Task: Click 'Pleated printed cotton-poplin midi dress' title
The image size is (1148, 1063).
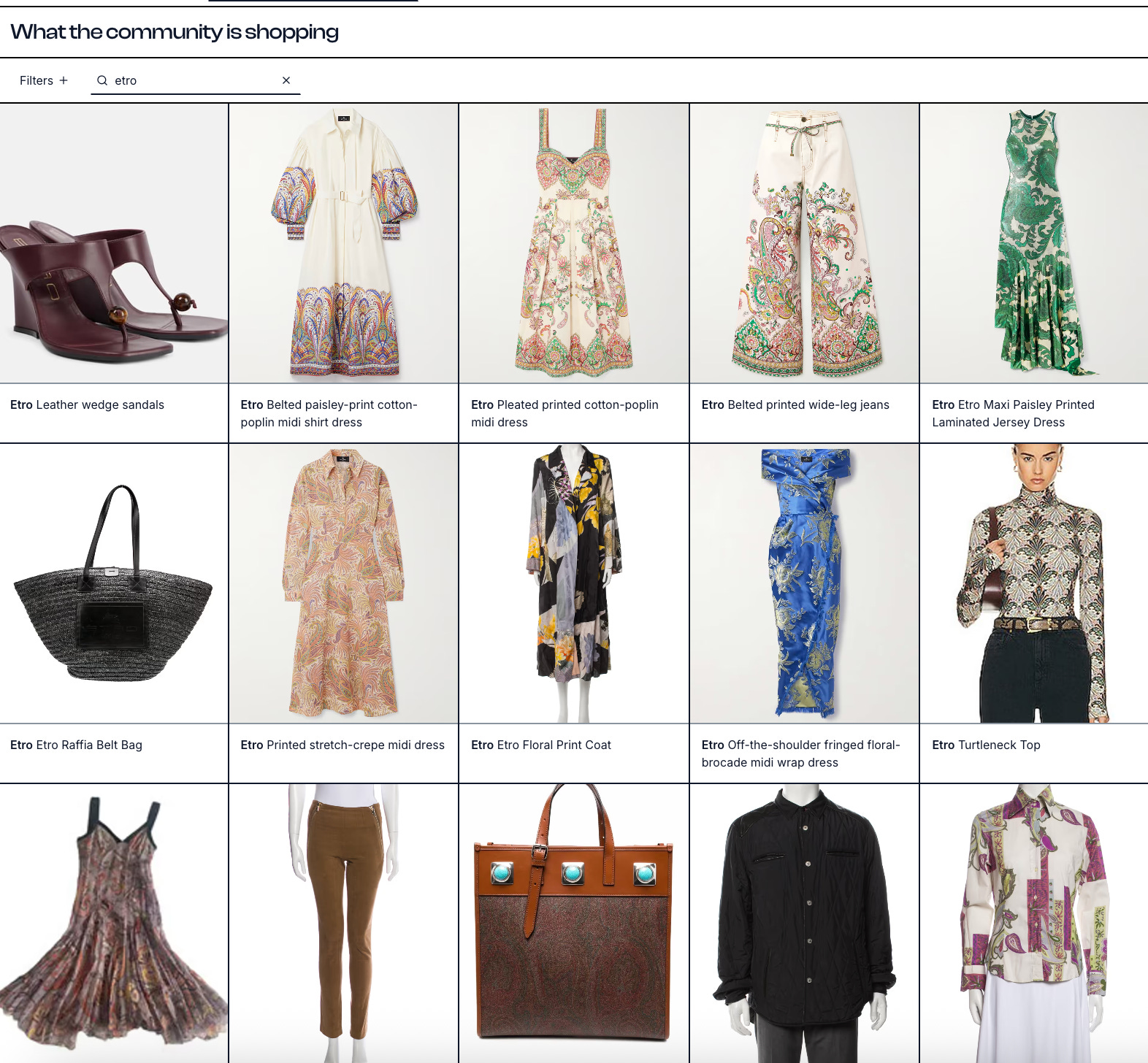Action: [565, 413]
